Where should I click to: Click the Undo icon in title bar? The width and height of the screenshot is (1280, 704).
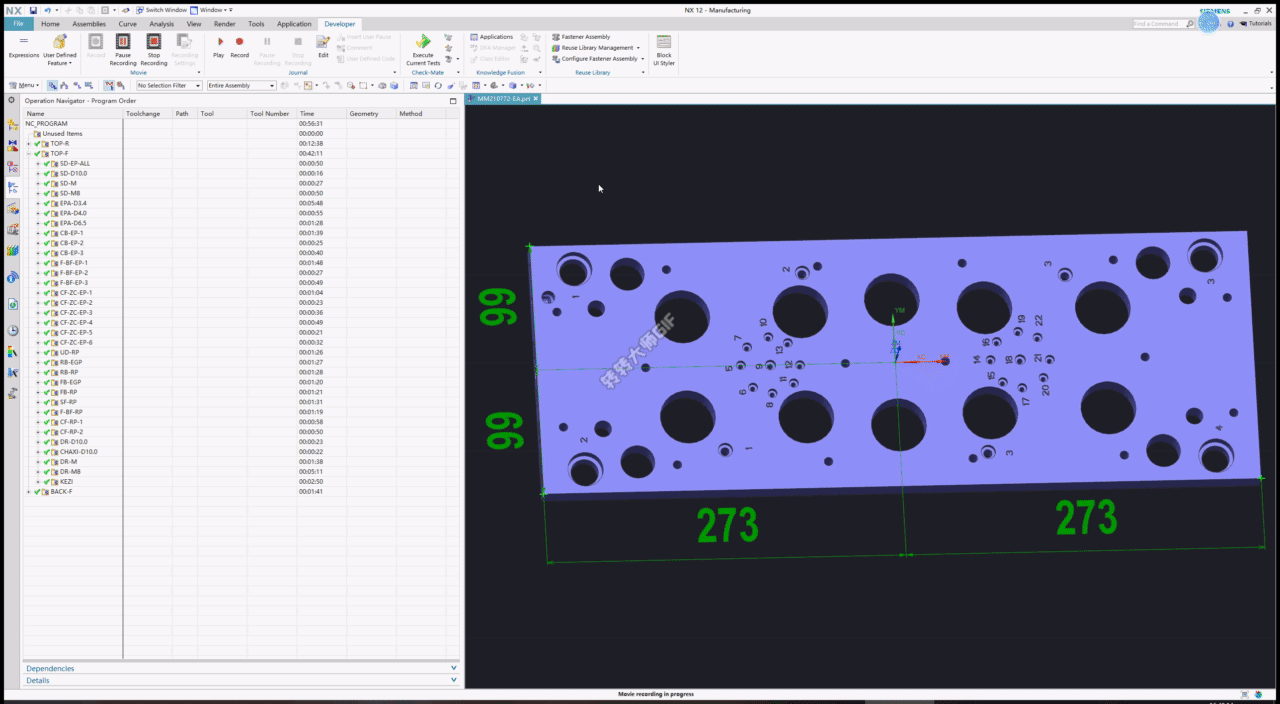point(47,10)
